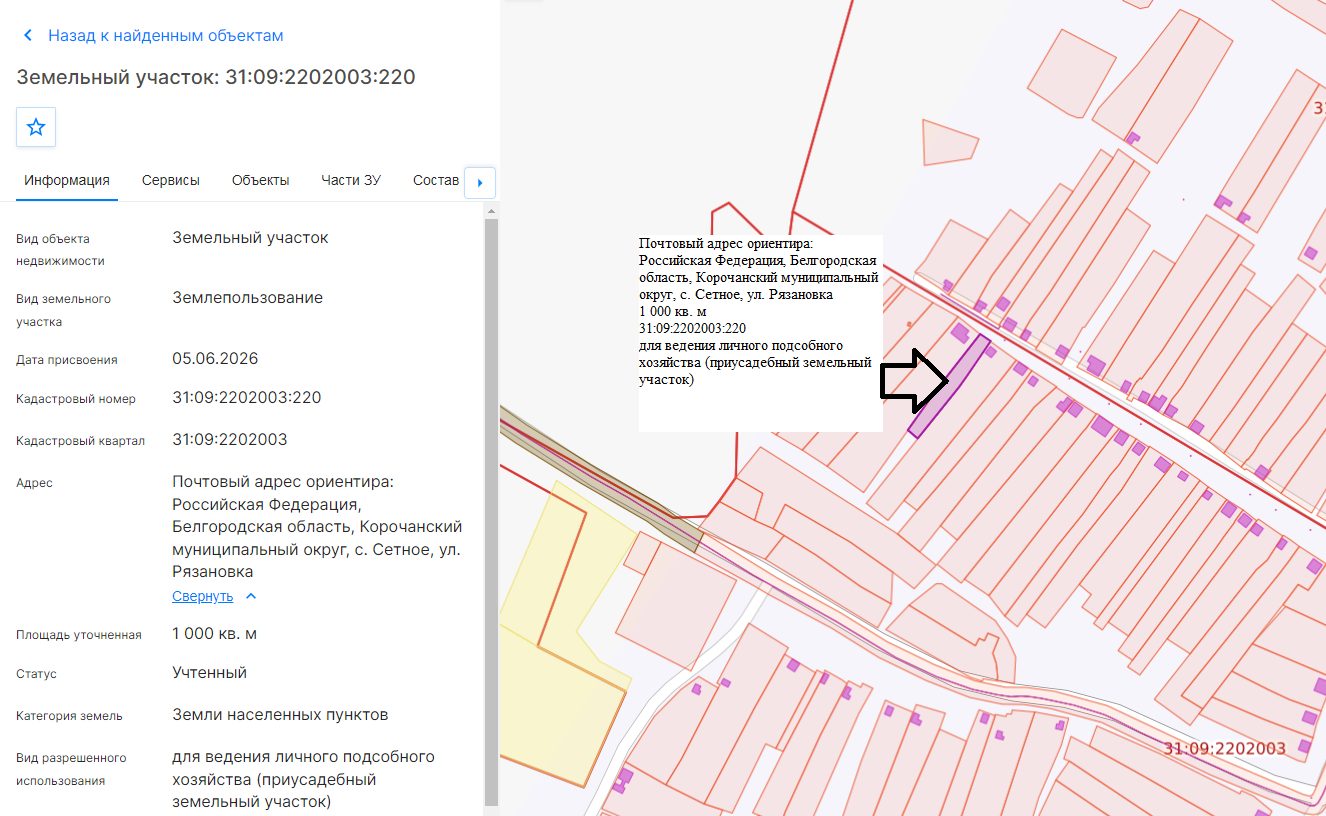Click "Площадь уточненная" label
Image resolution: width=1326 pixels, height=816 pixels.
tap(79, 635)
